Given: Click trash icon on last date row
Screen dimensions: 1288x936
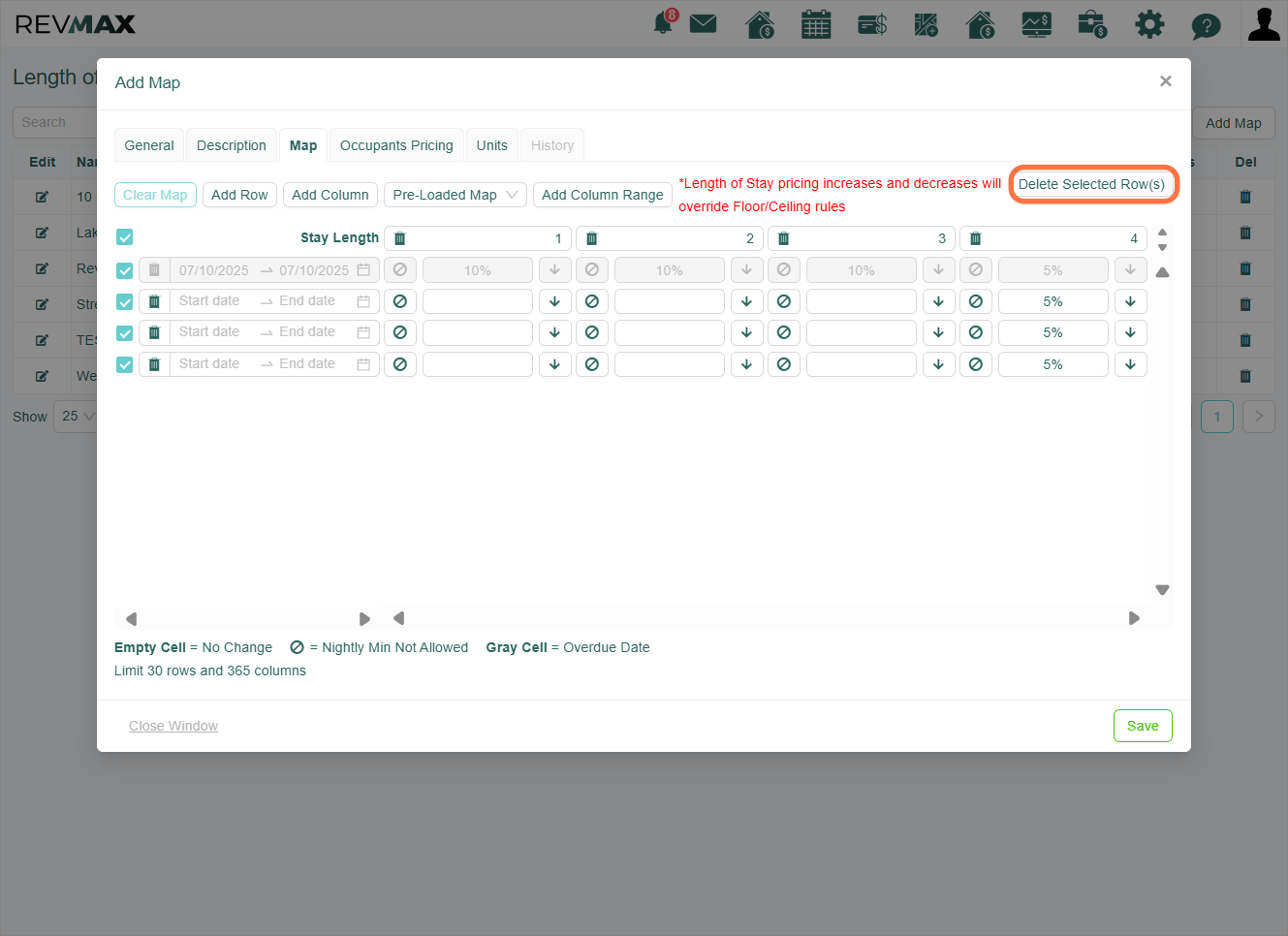Looking at the screenshot, I should [154, 364].
